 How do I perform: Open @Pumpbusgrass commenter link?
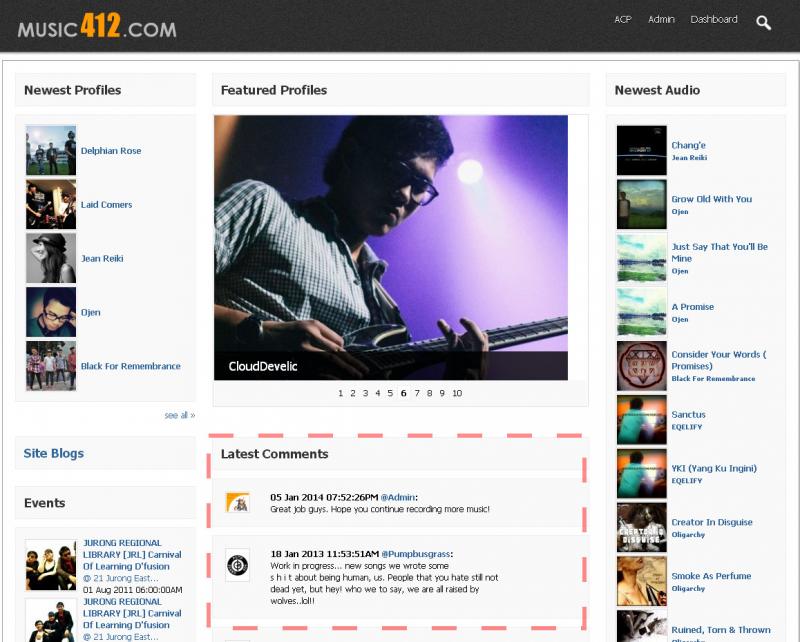[x=416, y=554]
